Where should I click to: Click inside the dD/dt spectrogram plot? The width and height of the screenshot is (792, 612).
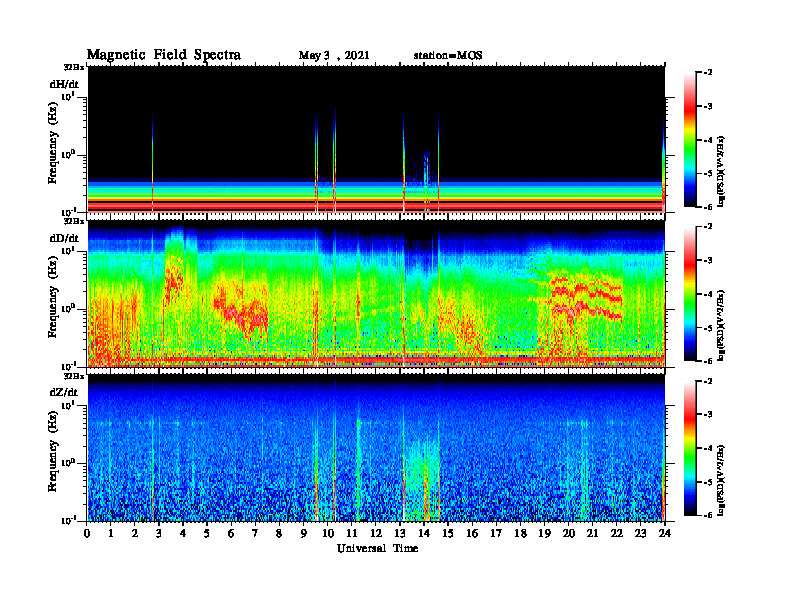point(376,293)
